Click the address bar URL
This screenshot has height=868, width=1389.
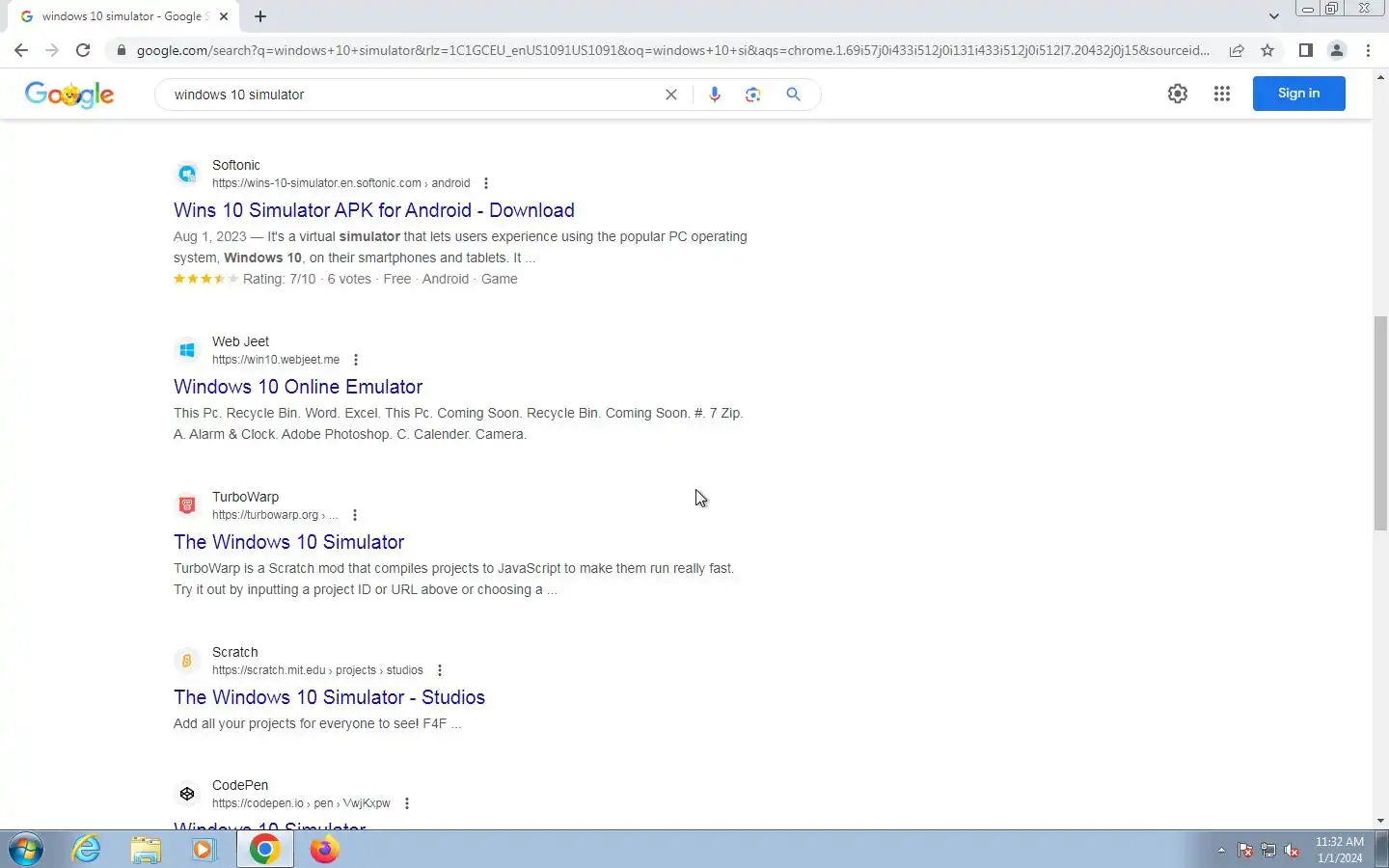click(672, 50)
